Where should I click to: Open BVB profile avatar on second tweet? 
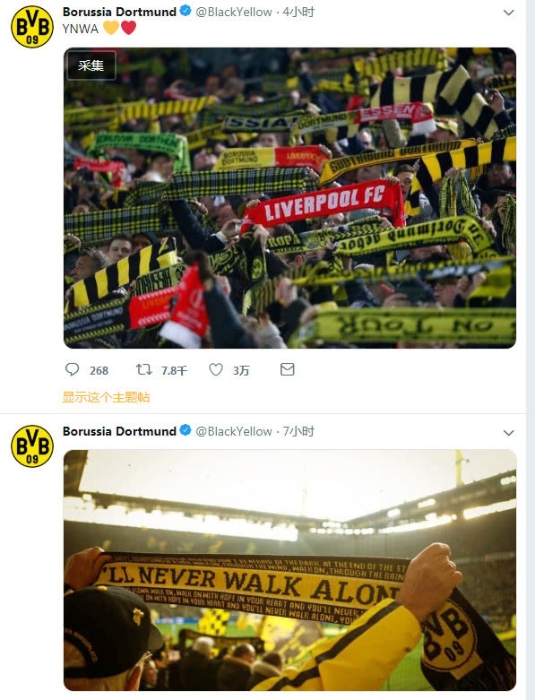coord(32,446)
